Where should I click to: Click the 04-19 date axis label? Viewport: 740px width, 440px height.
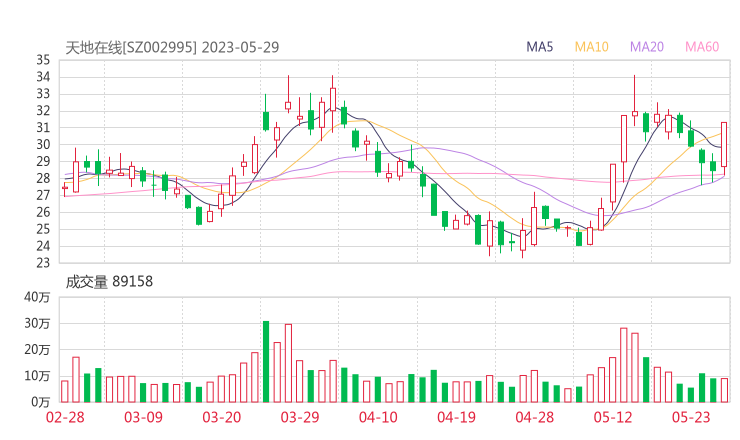tap(456, 417)
